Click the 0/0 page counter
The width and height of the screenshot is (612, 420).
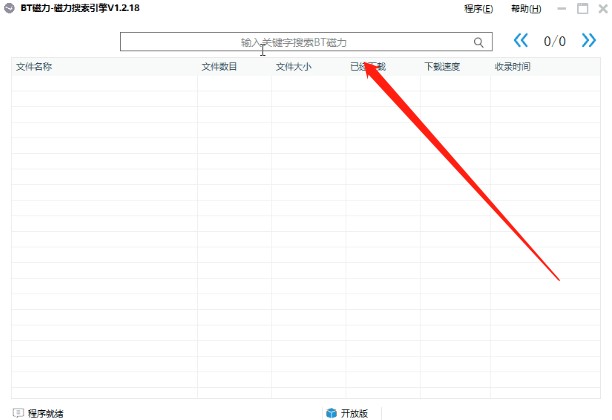[555, 41]
